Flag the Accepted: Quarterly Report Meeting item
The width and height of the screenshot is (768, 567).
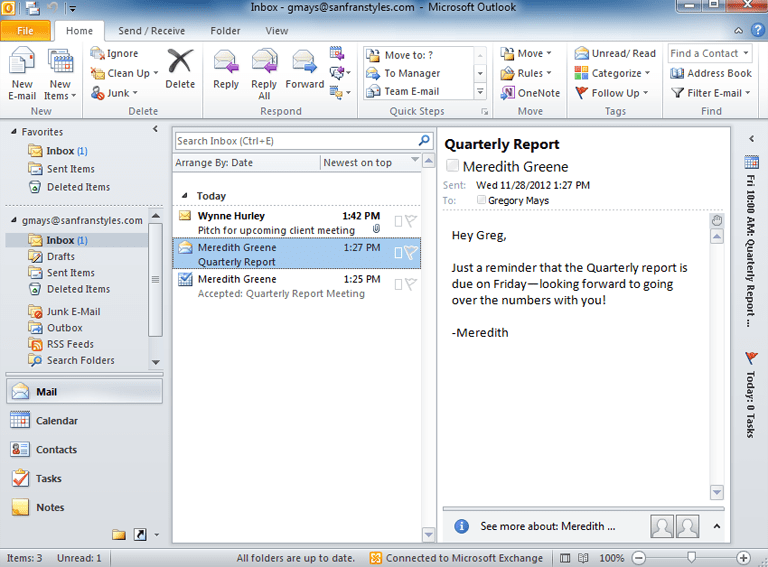click(x=411, y=284)
